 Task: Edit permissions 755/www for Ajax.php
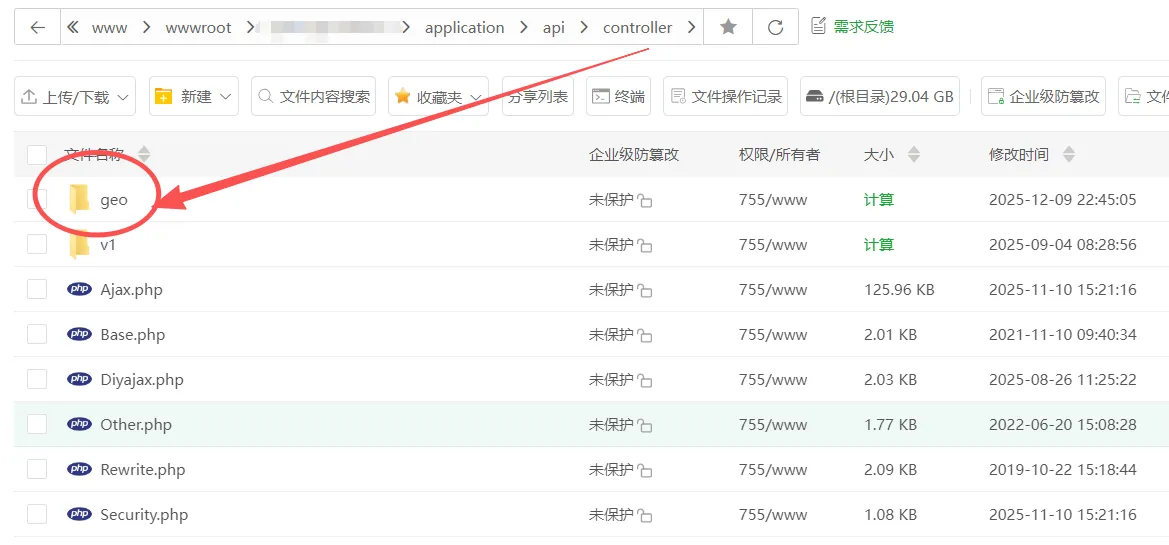click(x=772, y=289)
